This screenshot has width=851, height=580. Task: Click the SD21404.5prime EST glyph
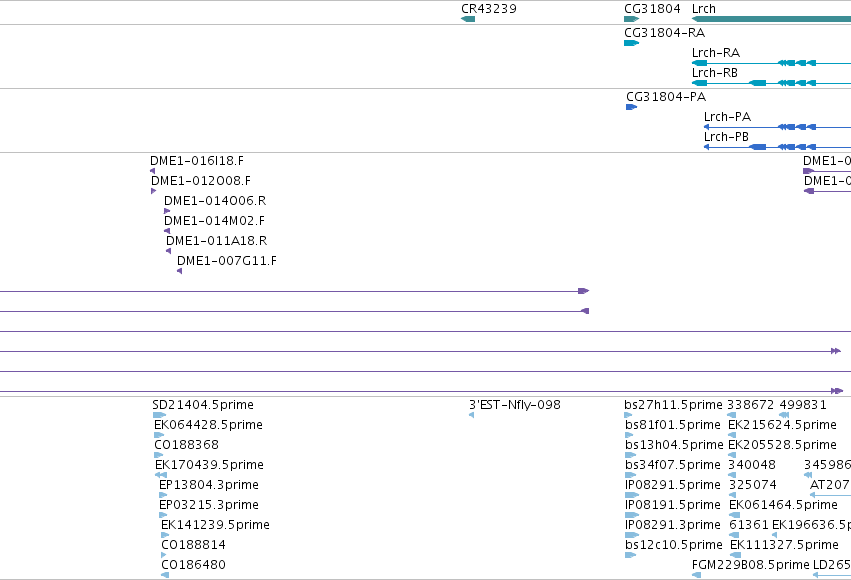[x=159, y=415]
